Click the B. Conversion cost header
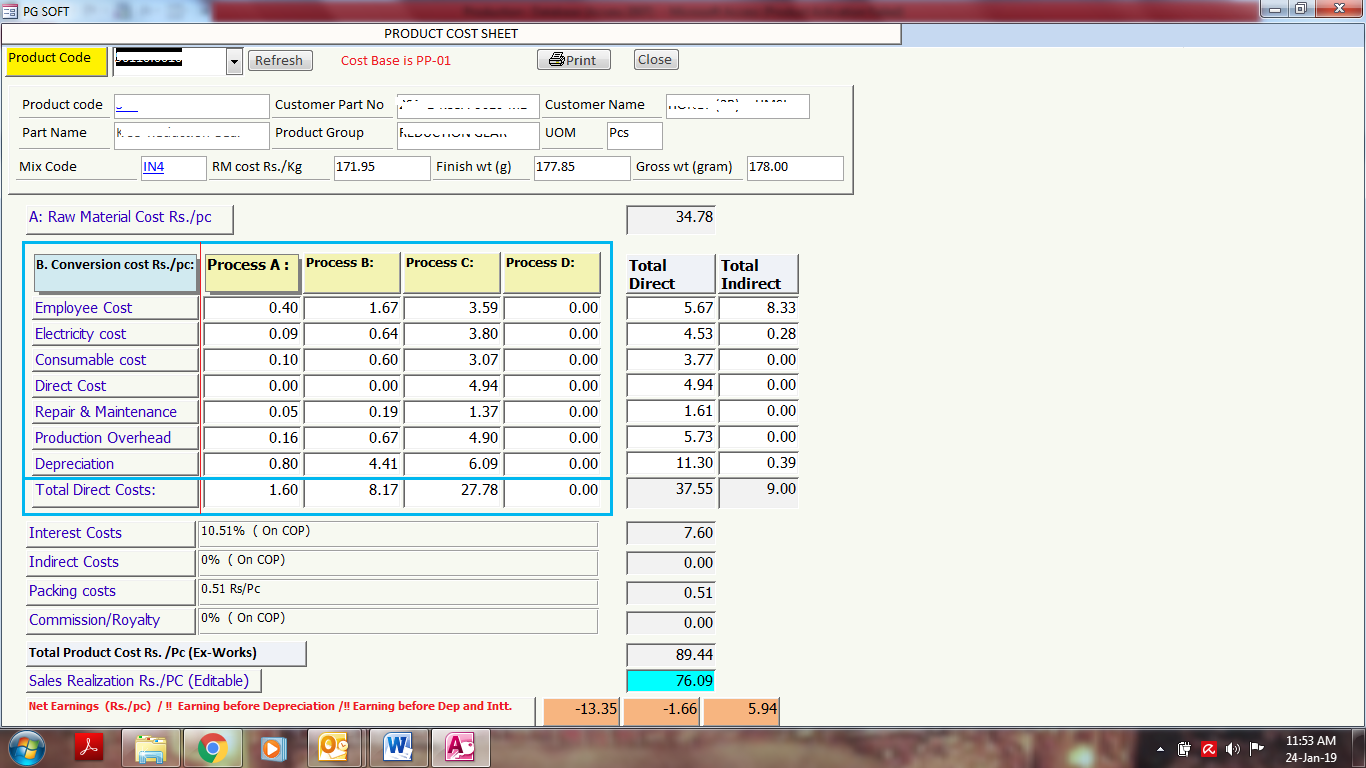This screenshot has width=1366, height=768. coord(115,272)
